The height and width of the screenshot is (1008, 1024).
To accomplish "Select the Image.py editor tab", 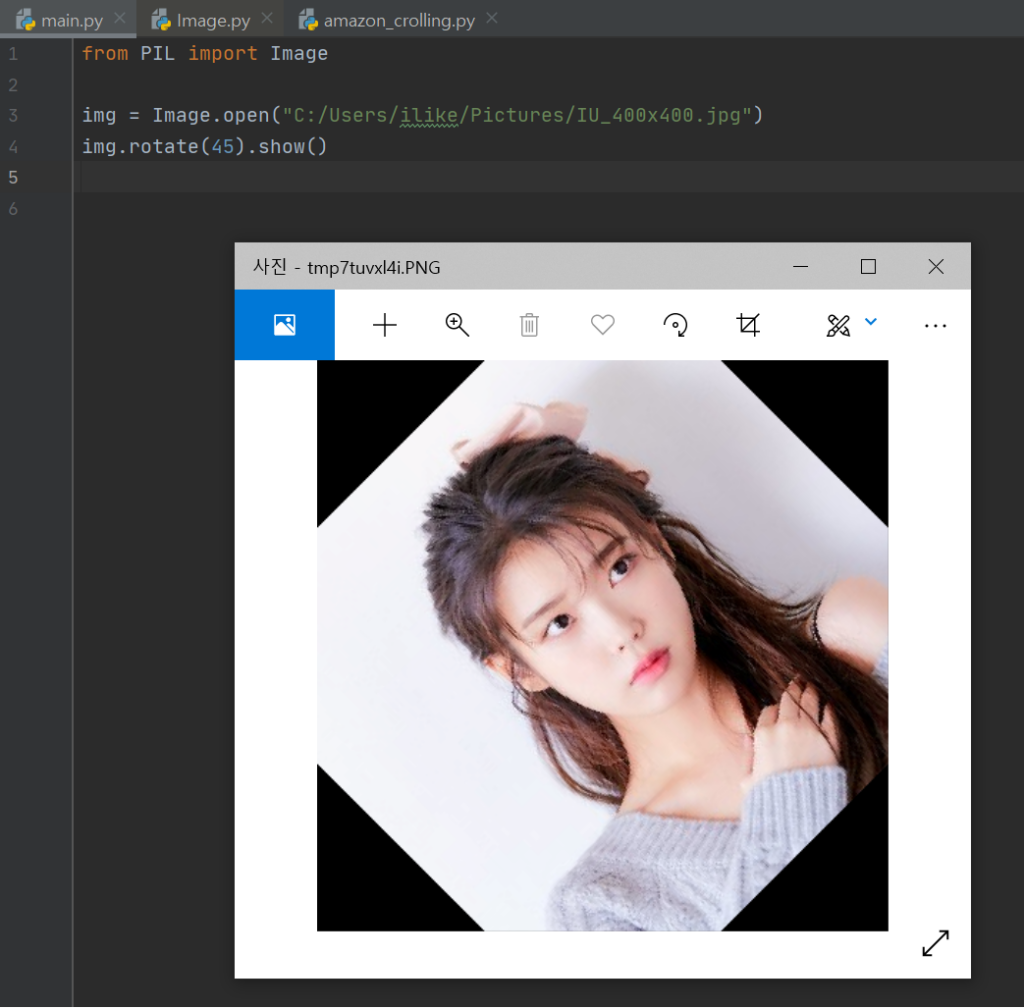I will (213, 21).
